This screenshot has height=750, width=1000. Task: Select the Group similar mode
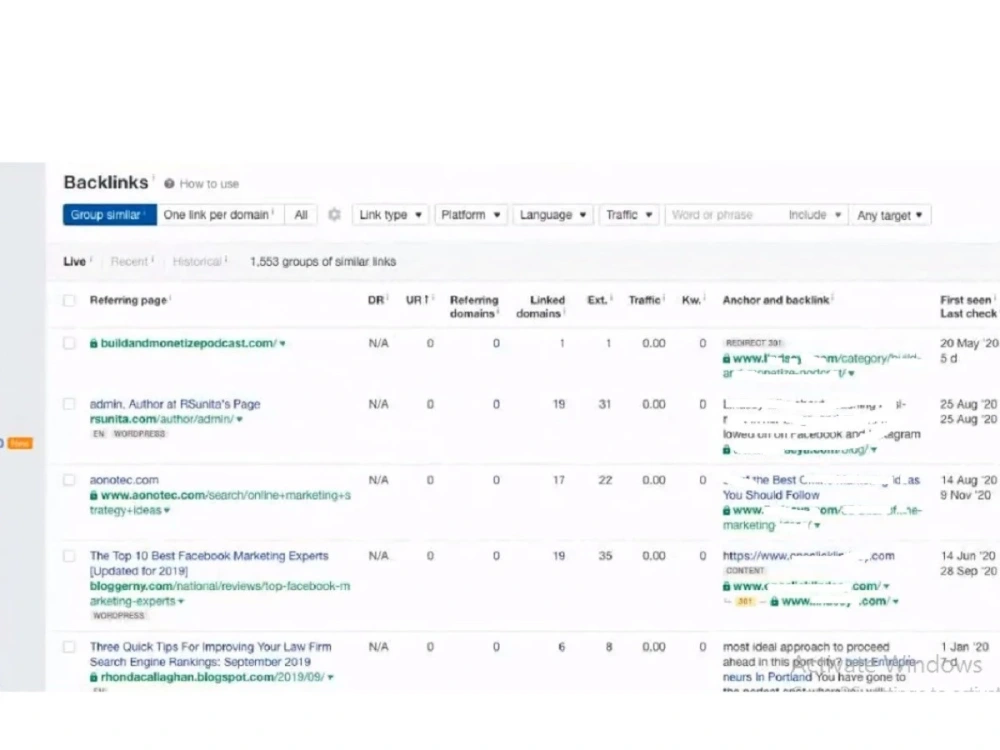(110, 215)
